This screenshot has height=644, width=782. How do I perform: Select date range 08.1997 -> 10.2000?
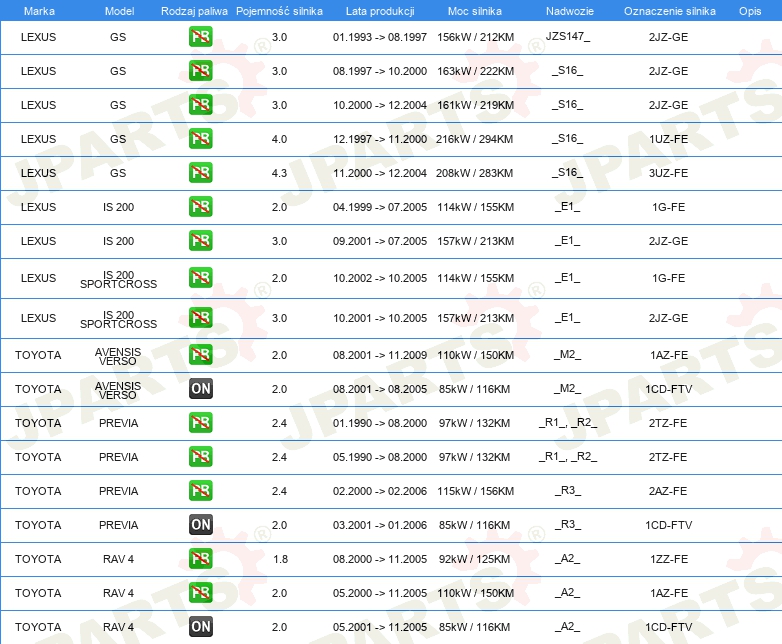tap(380, 71)
